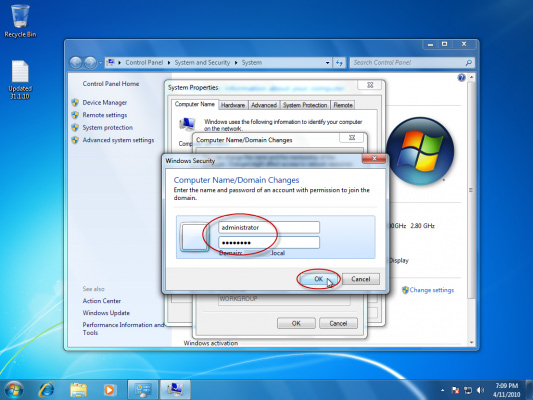Open the Change settings link
Image resolution: width=533 pixels, height=400 pixels.
pos(431,290)
